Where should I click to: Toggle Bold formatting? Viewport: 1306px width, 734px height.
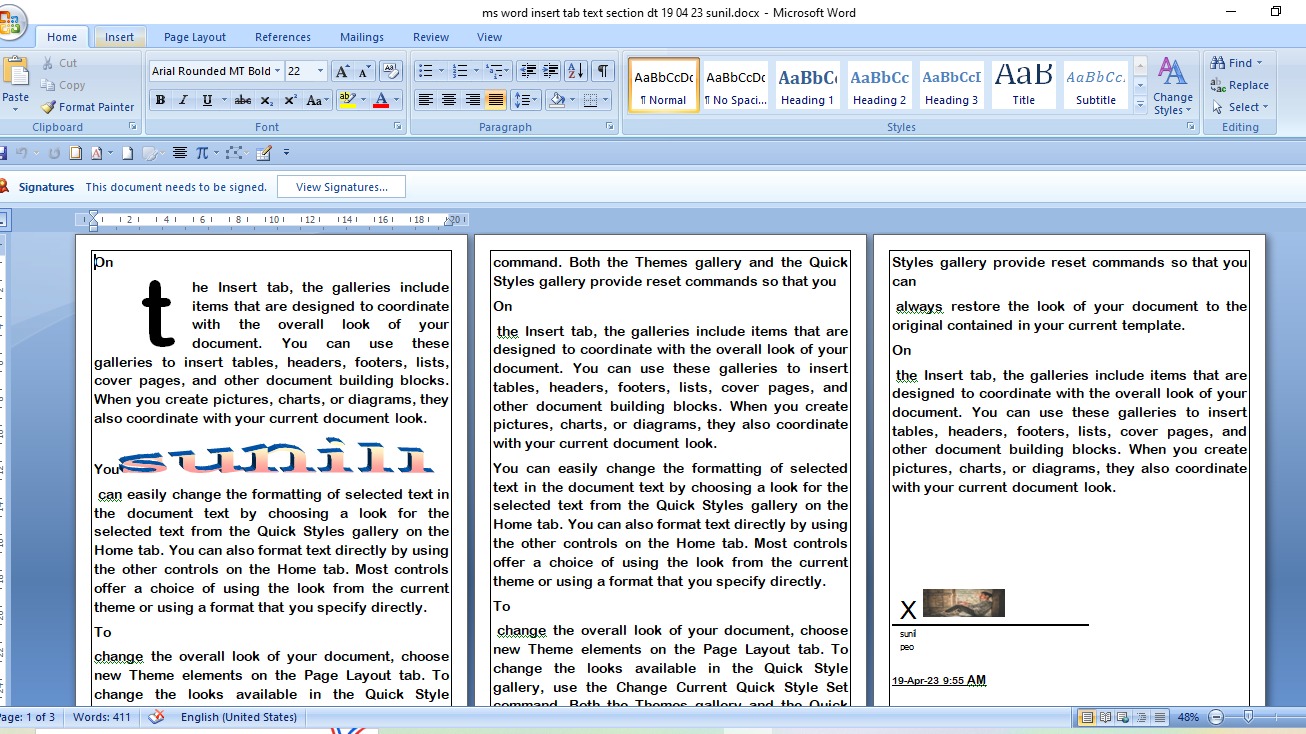tap(160, 100)
